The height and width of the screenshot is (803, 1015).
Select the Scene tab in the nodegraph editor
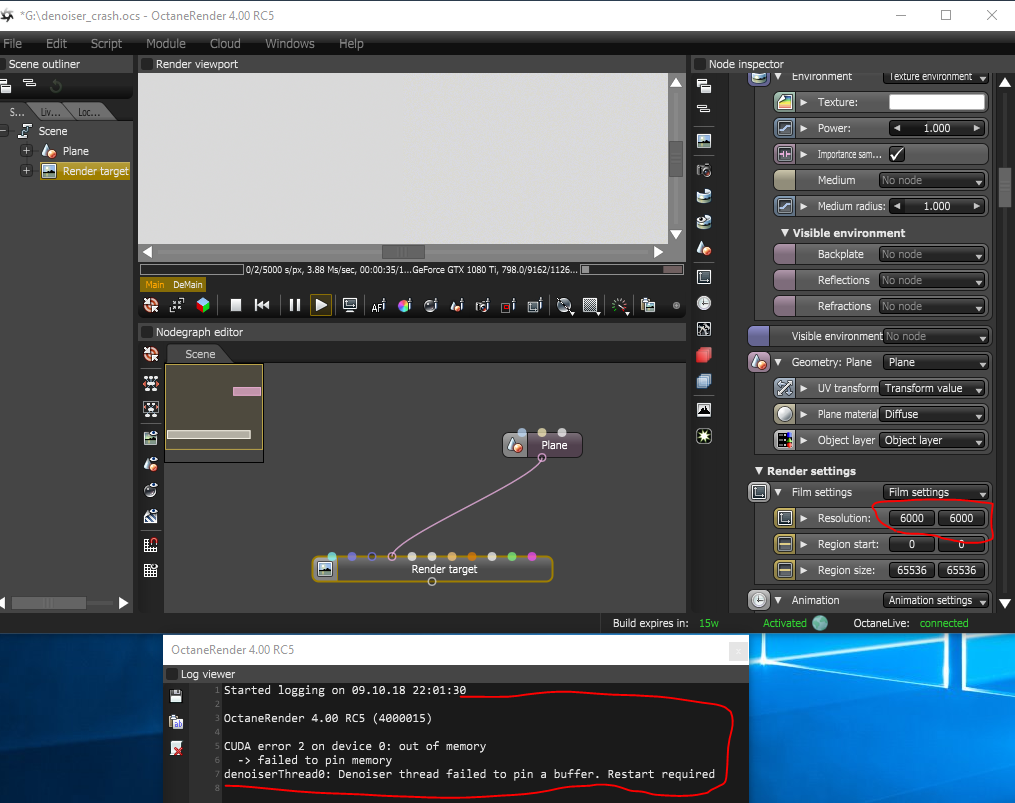[200, 354]
